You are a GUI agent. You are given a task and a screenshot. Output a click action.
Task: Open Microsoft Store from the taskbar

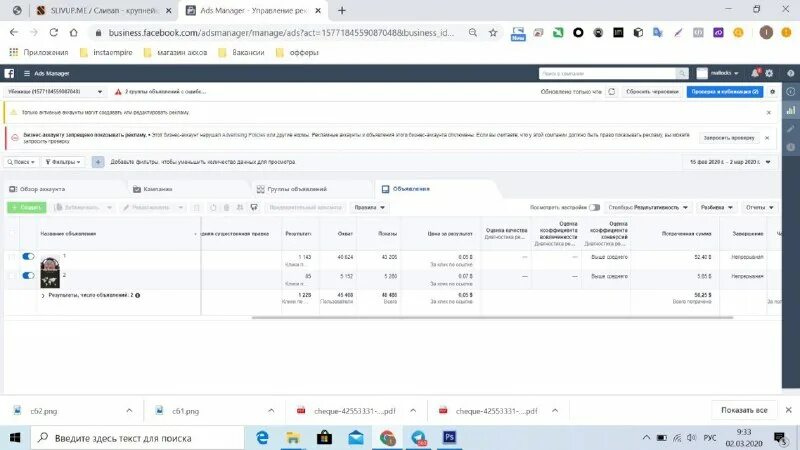(x=324, y=438)
